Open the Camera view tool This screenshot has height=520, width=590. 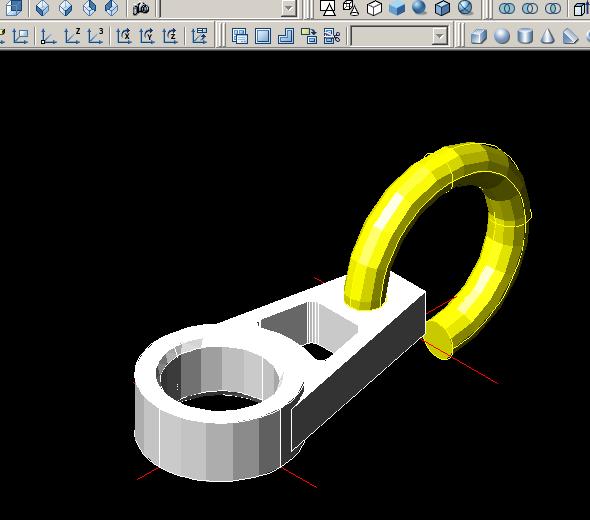pos(141,8)
